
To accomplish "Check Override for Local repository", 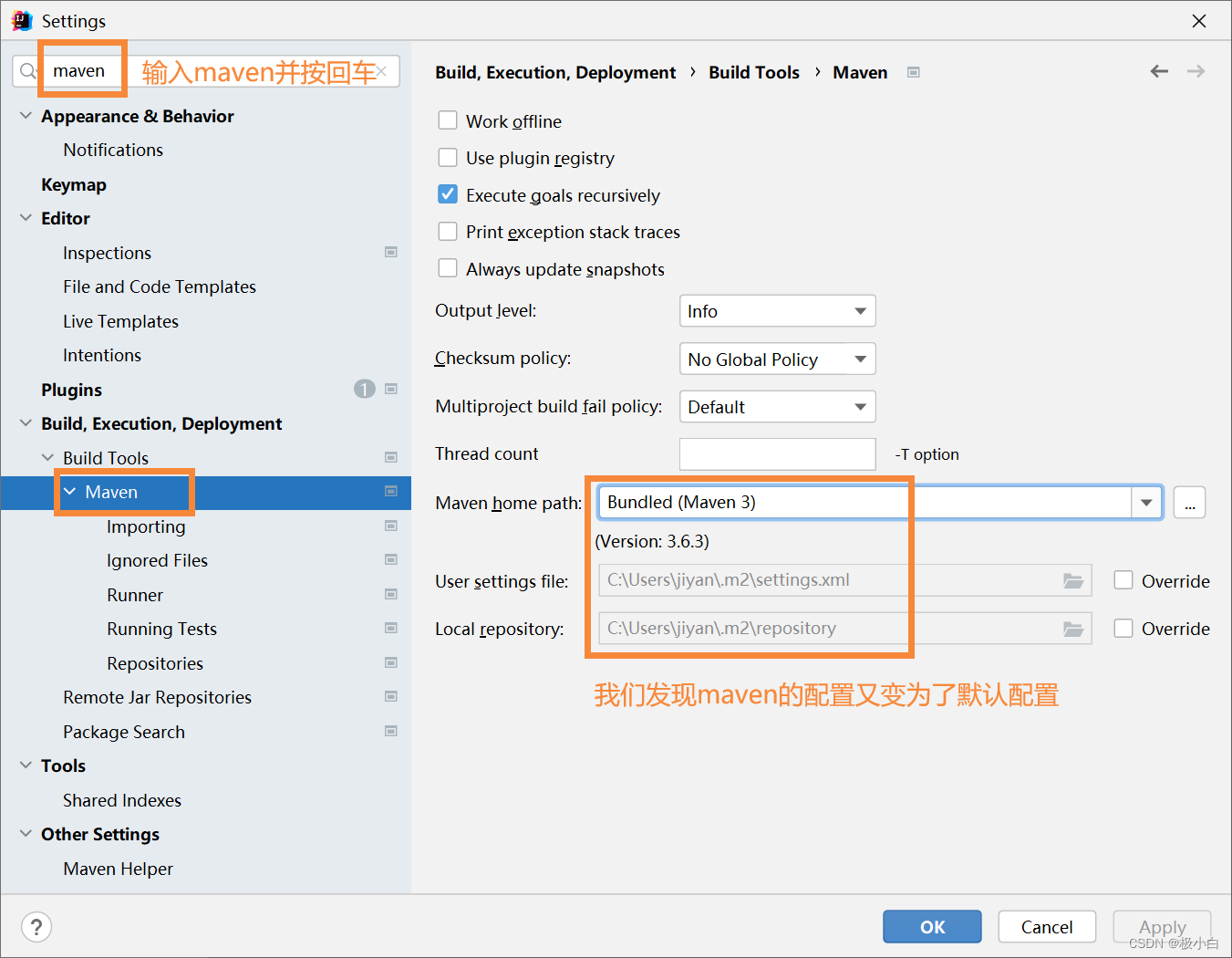I will click(1123, 628).
